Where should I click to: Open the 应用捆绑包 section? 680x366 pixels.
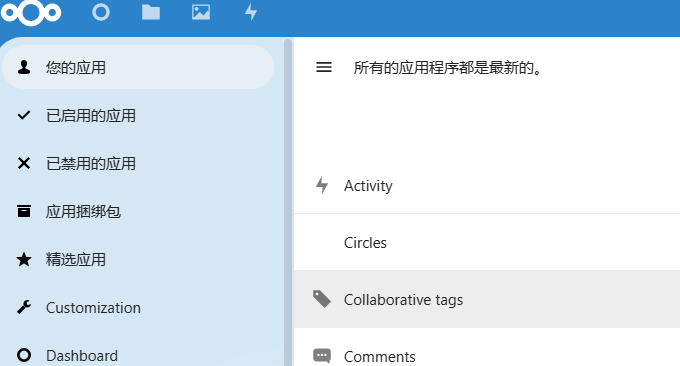[138, 211]
